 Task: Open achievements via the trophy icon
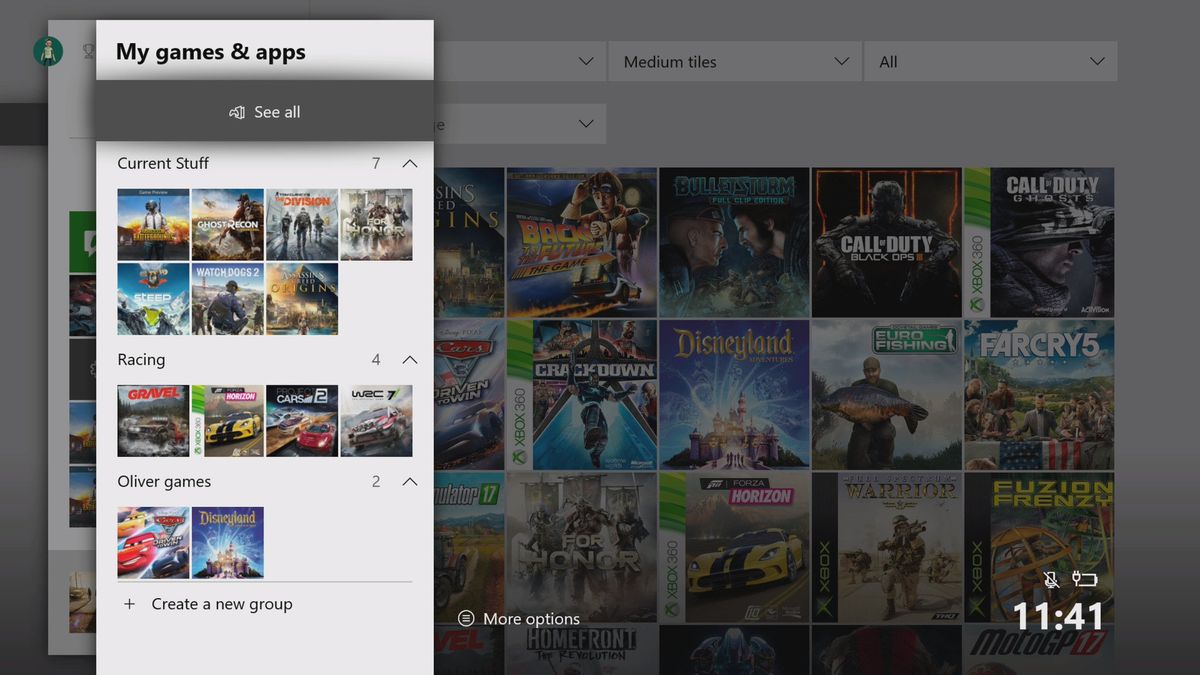tap(89, 51)
